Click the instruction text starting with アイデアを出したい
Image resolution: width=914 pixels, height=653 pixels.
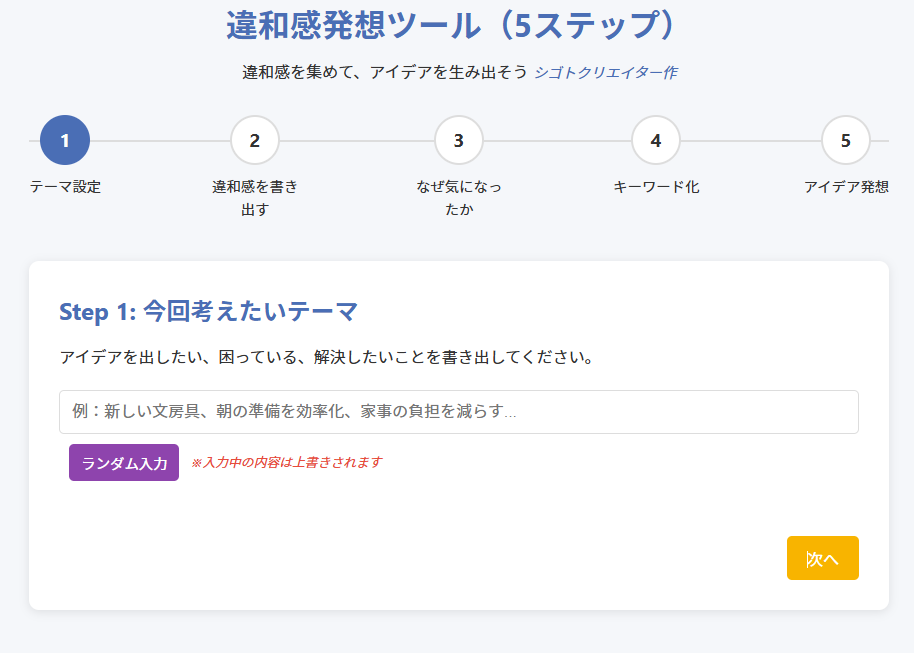[x=327, y=357]
